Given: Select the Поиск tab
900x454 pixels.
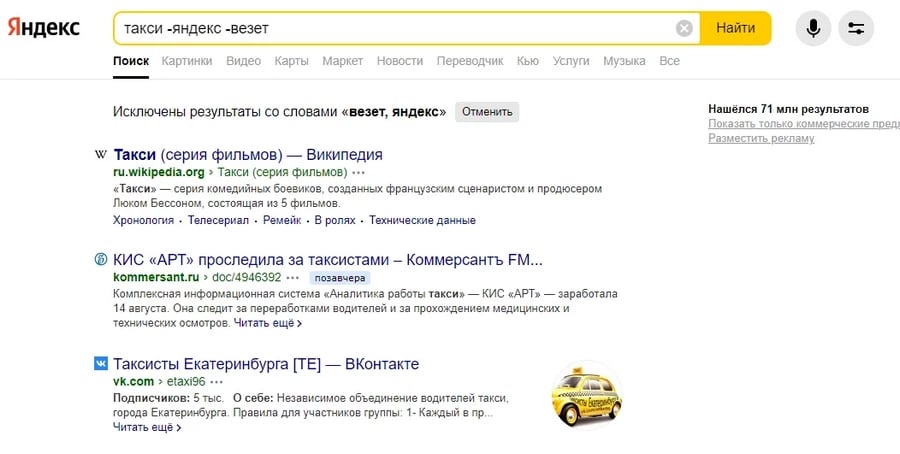Looking at the screenshot, I should [131, 61].
